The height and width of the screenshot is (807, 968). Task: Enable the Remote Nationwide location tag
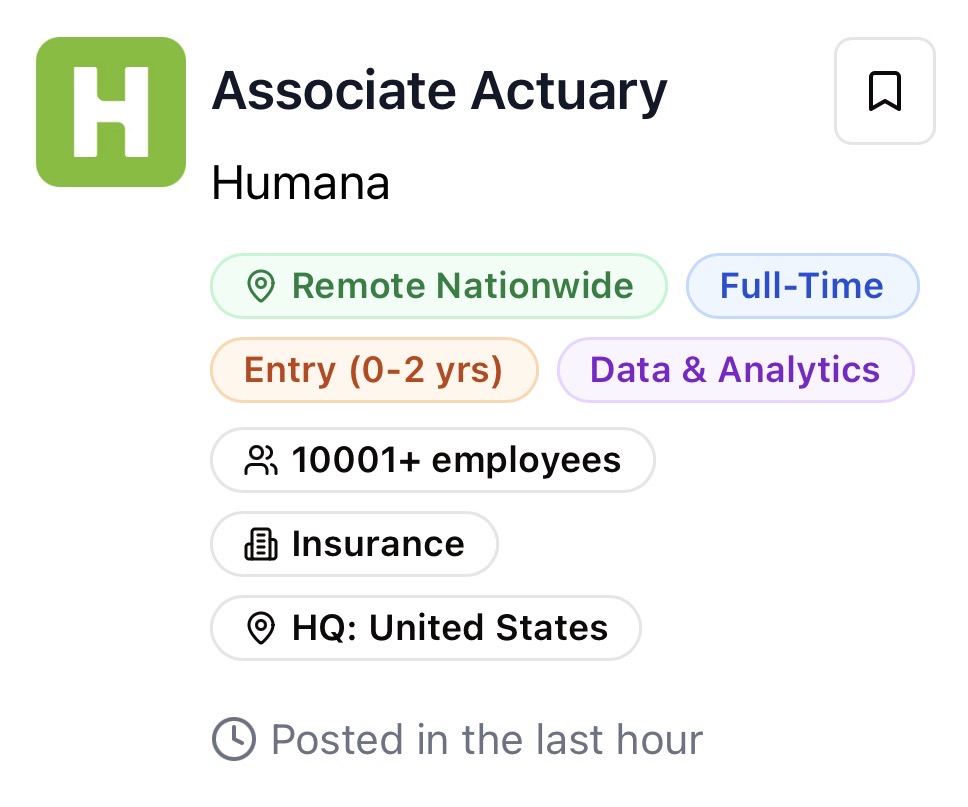[x=439, y=286]
